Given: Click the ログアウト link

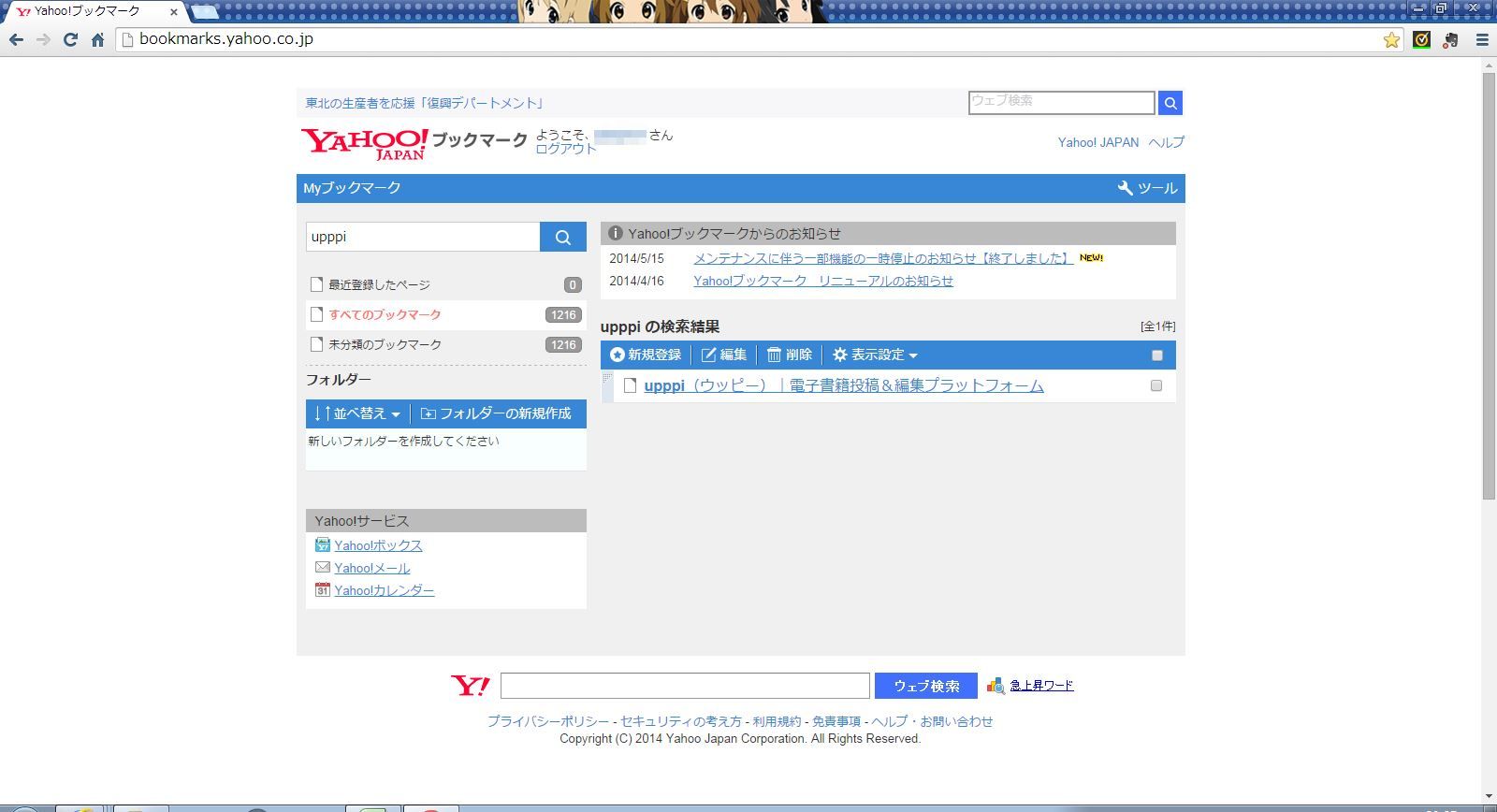Looking at the screenshot, I should point(566,149).
